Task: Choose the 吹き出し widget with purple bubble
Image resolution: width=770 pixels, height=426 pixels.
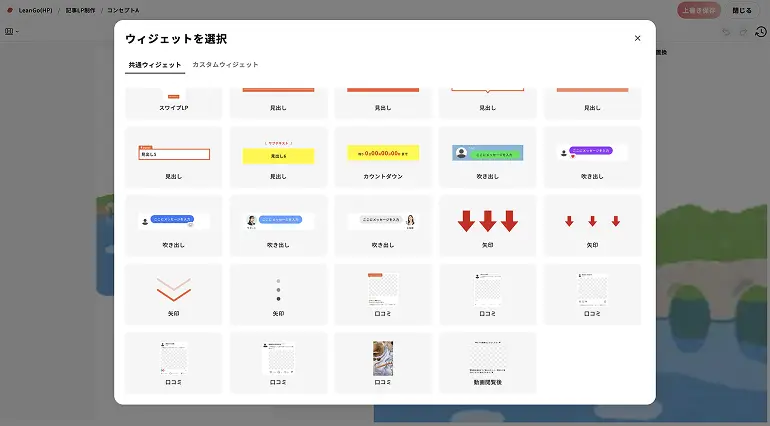Action: [592, 157]
